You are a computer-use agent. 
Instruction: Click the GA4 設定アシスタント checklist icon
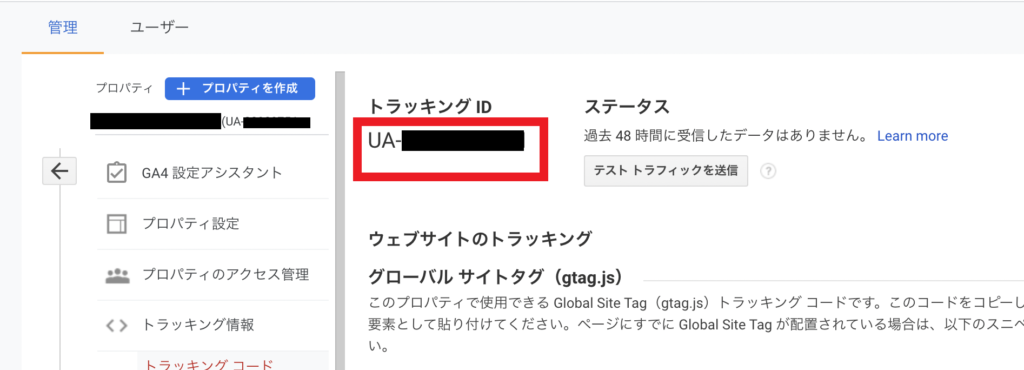tap(116, 173)
